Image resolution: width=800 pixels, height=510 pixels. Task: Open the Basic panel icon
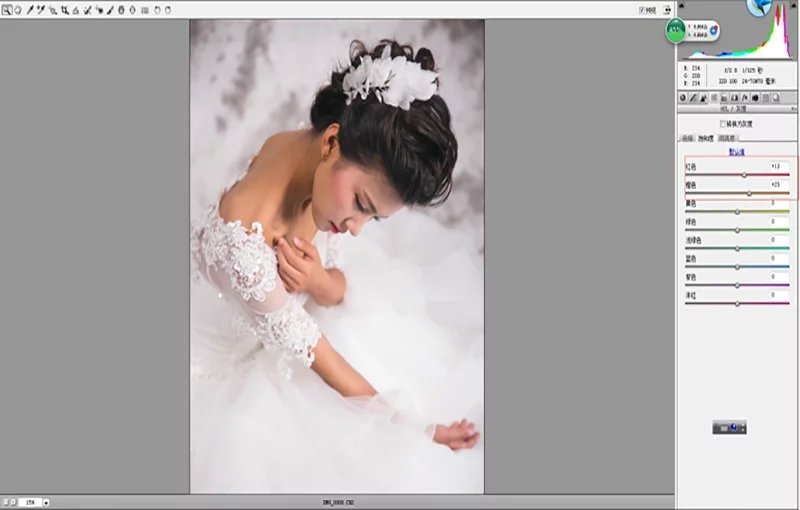pos(683,97)
